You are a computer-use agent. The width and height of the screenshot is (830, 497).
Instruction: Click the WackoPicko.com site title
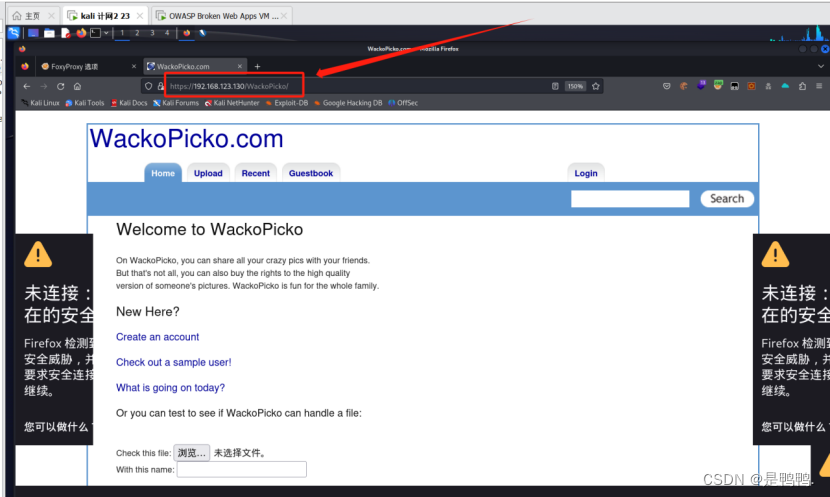[186, 139]
